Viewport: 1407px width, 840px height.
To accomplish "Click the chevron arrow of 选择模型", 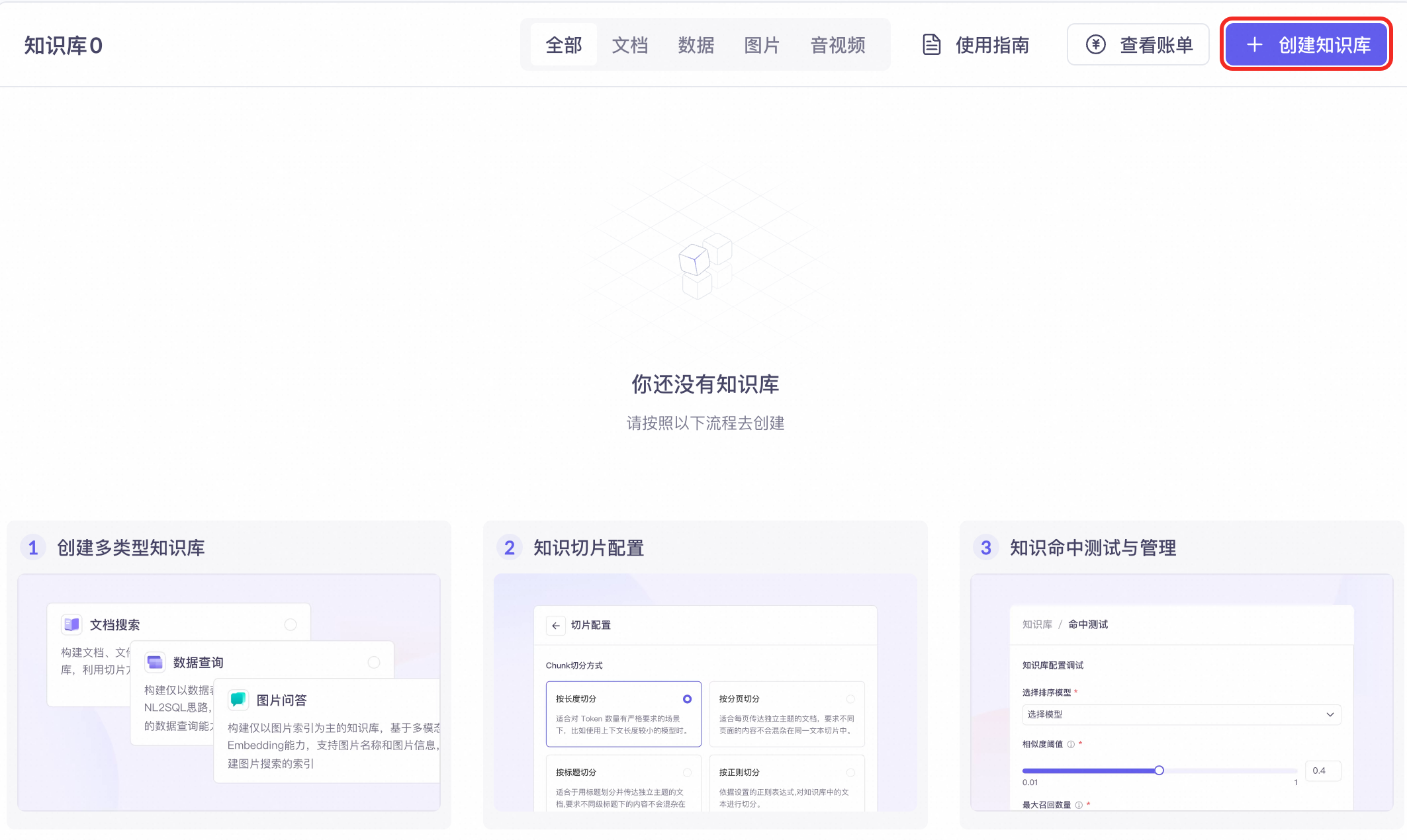I will [1330, 714].
